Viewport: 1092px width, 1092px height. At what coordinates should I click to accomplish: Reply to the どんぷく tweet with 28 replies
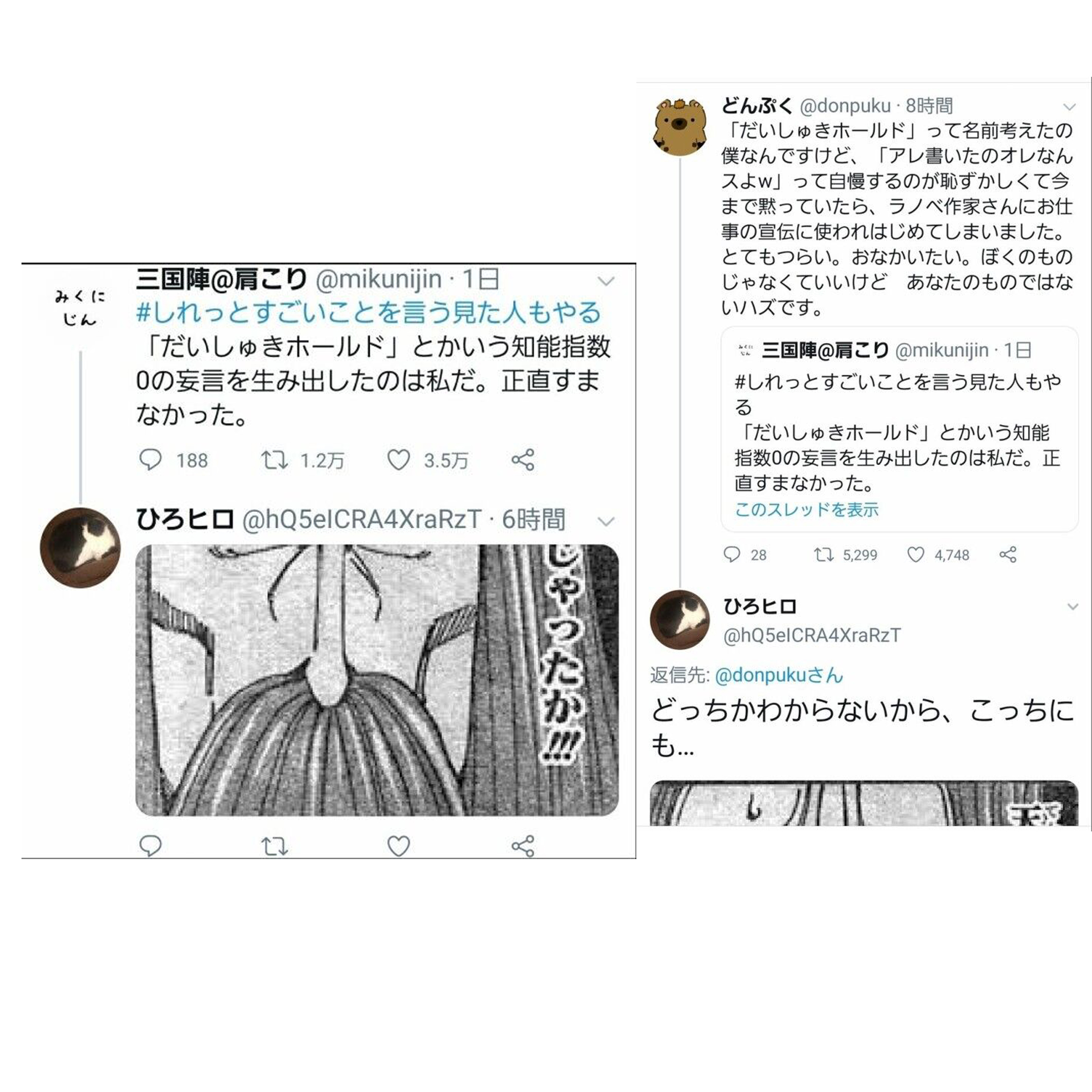[732, 554]
